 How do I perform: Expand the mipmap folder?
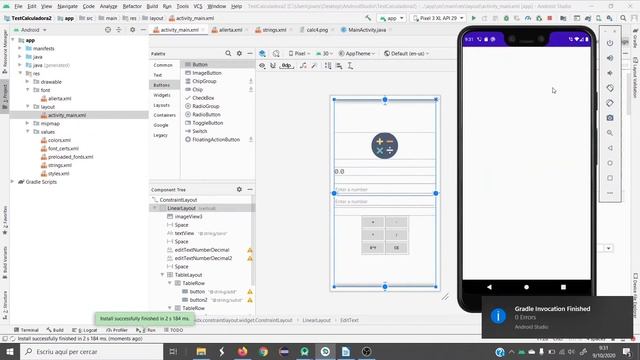click(x=27, y=123)
